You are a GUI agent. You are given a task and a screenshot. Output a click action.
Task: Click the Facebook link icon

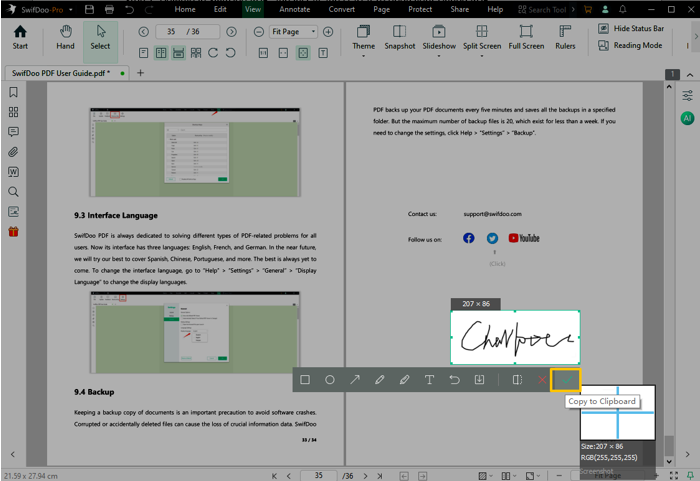(x=468, y=238)
